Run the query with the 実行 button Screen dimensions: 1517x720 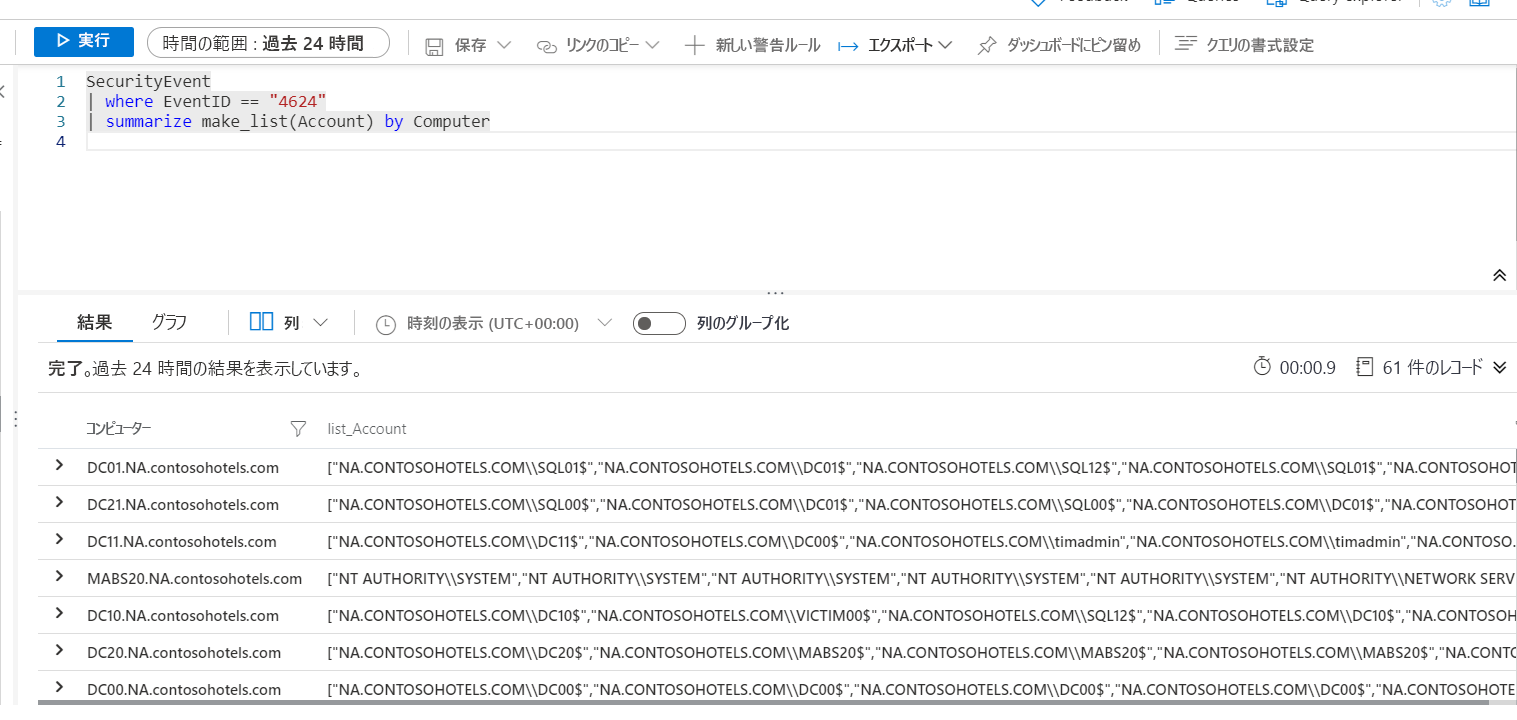click(83, 41)
